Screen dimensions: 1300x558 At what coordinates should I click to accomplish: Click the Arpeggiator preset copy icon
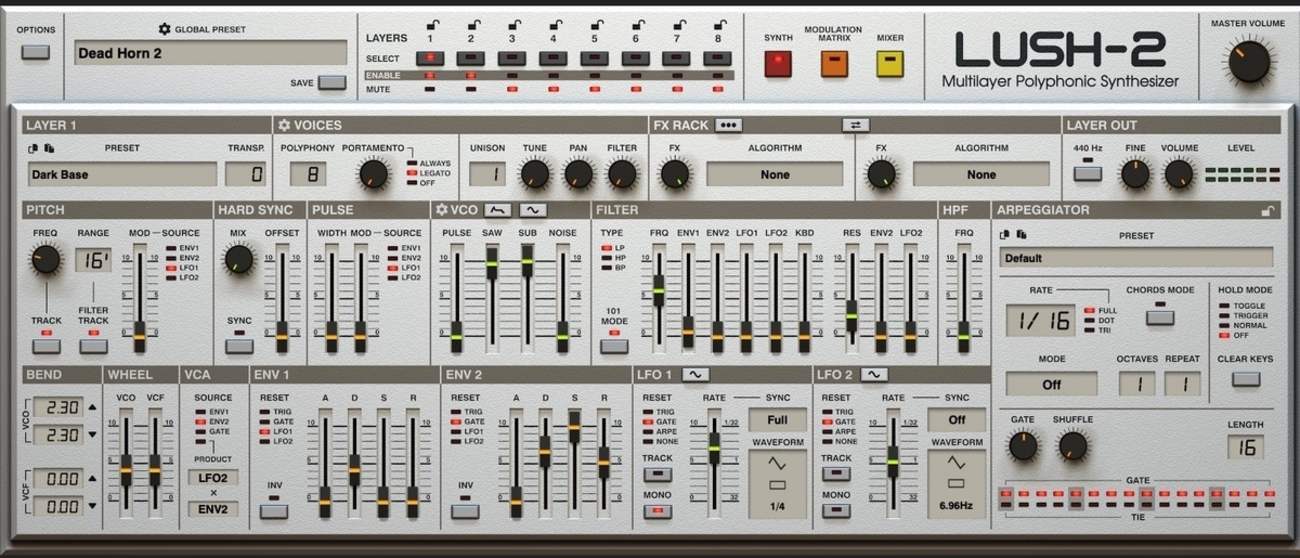coord(1006,235)
